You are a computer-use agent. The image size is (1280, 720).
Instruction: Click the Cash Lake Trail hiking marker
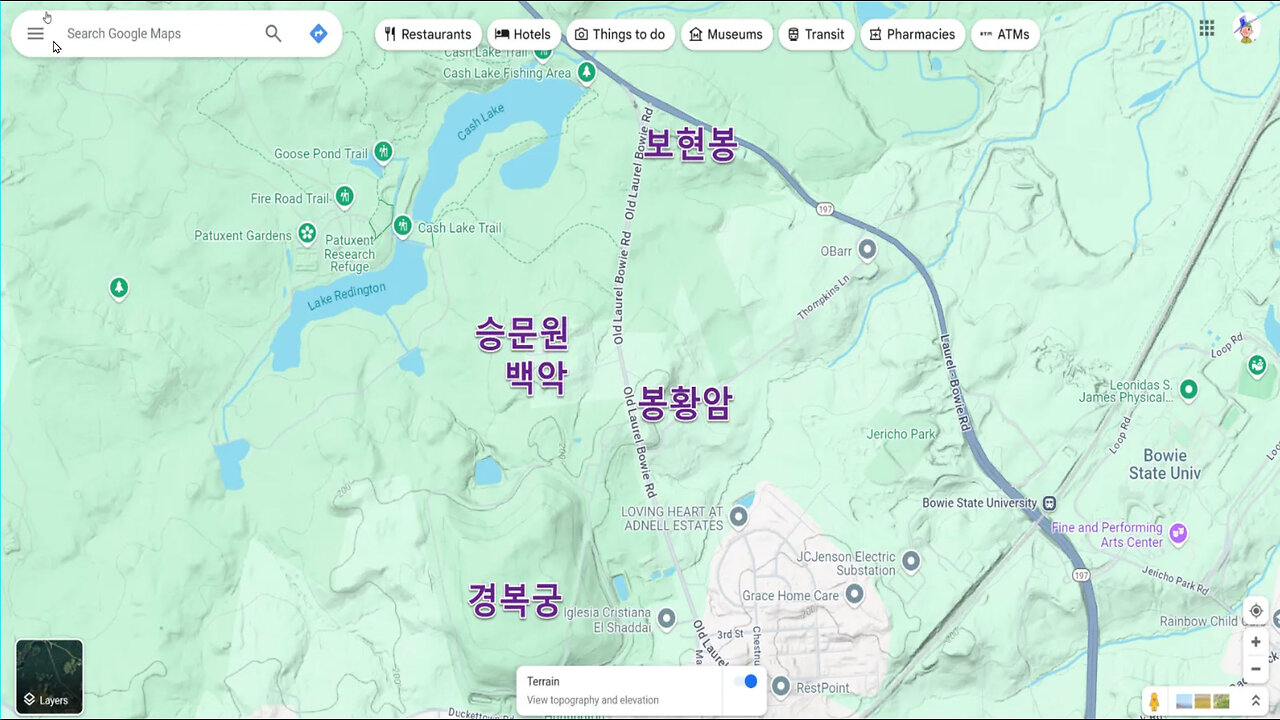(402, 226)
